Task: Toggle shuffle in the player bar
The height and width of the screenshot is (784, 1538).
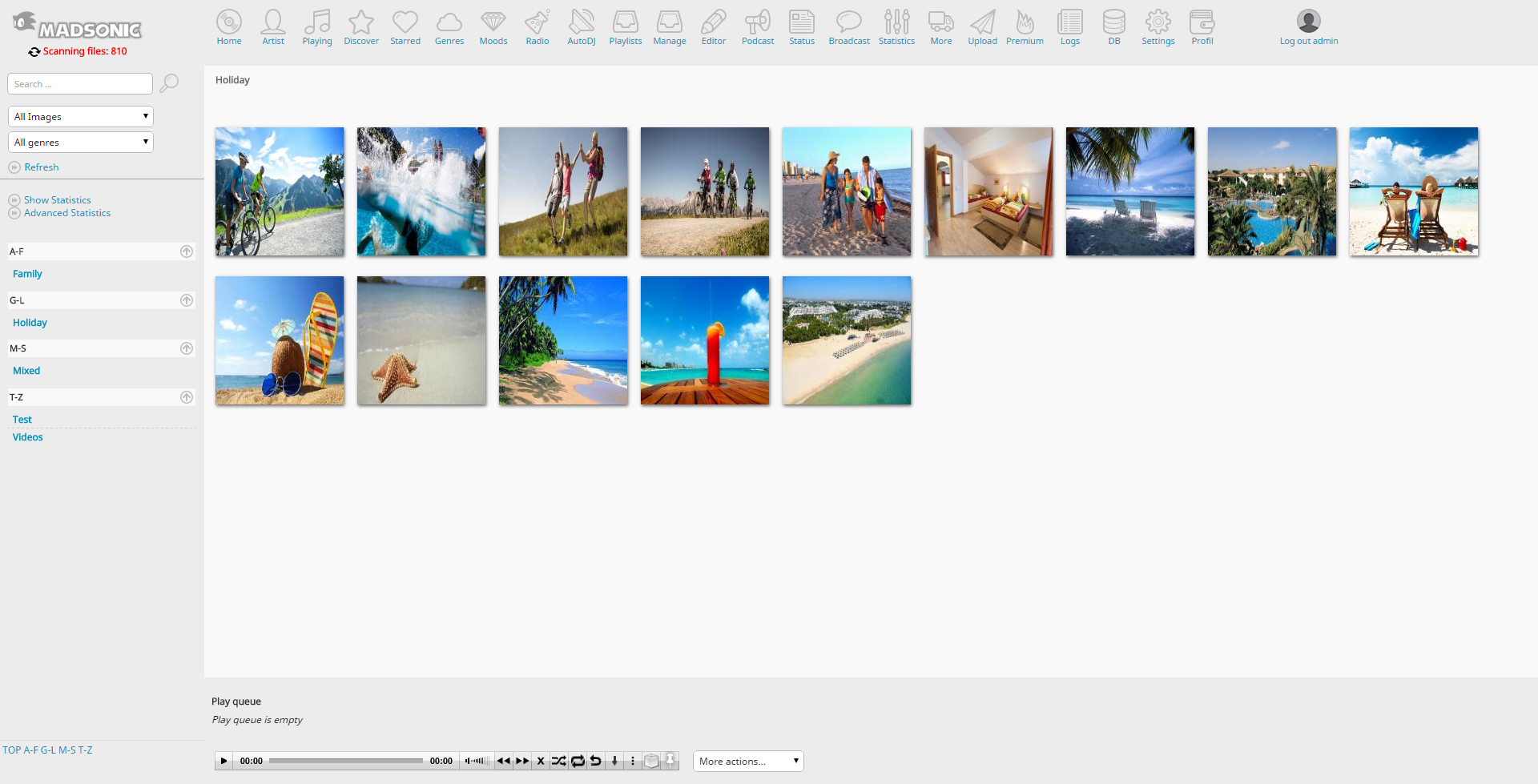Action: point(558,761)
